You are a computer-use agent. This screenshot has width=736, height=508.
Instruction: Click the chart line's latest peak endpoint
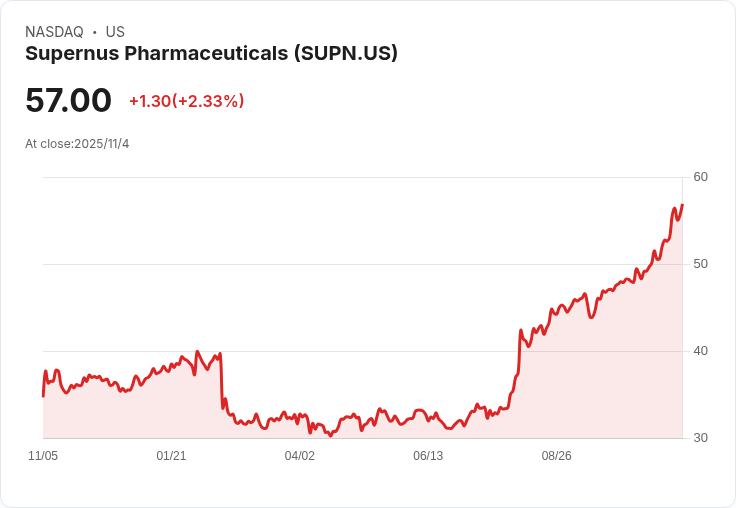point(682,205)
